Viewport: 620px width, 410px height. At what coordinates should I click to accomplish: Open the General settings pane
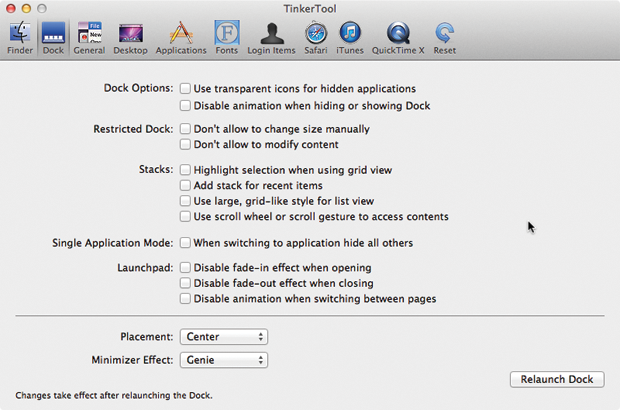(89, 38)
